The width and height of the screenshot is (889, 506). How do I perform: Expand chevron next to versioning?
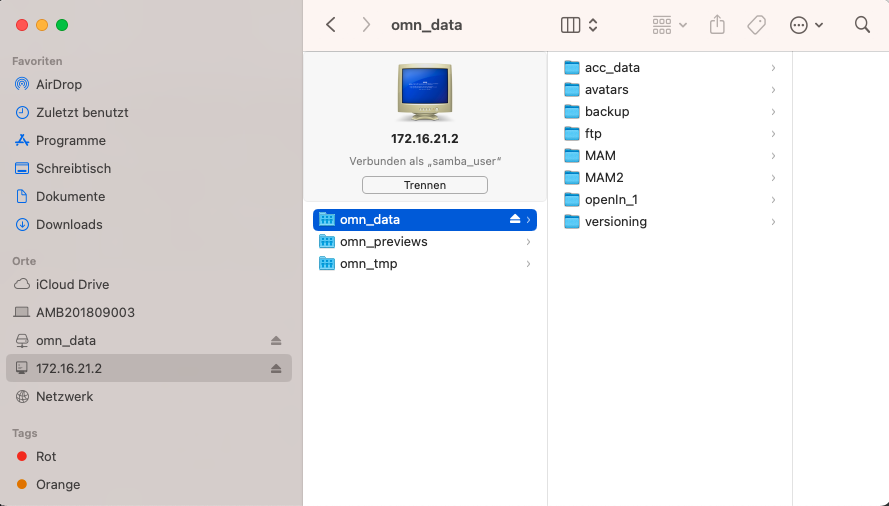(x=773, y=222)
